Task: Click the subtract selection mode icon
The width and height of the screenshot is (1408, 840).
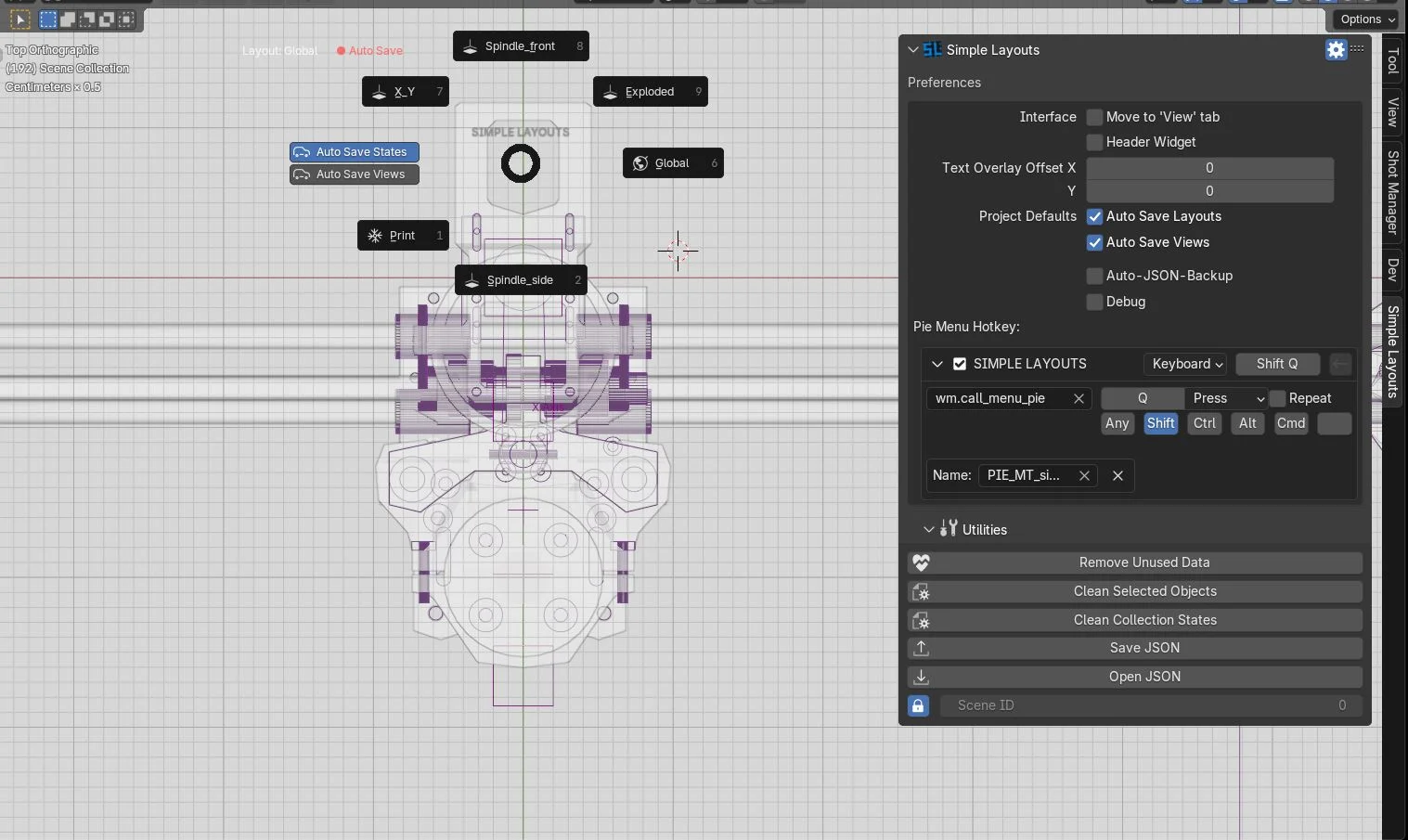Action: point(86,19)
